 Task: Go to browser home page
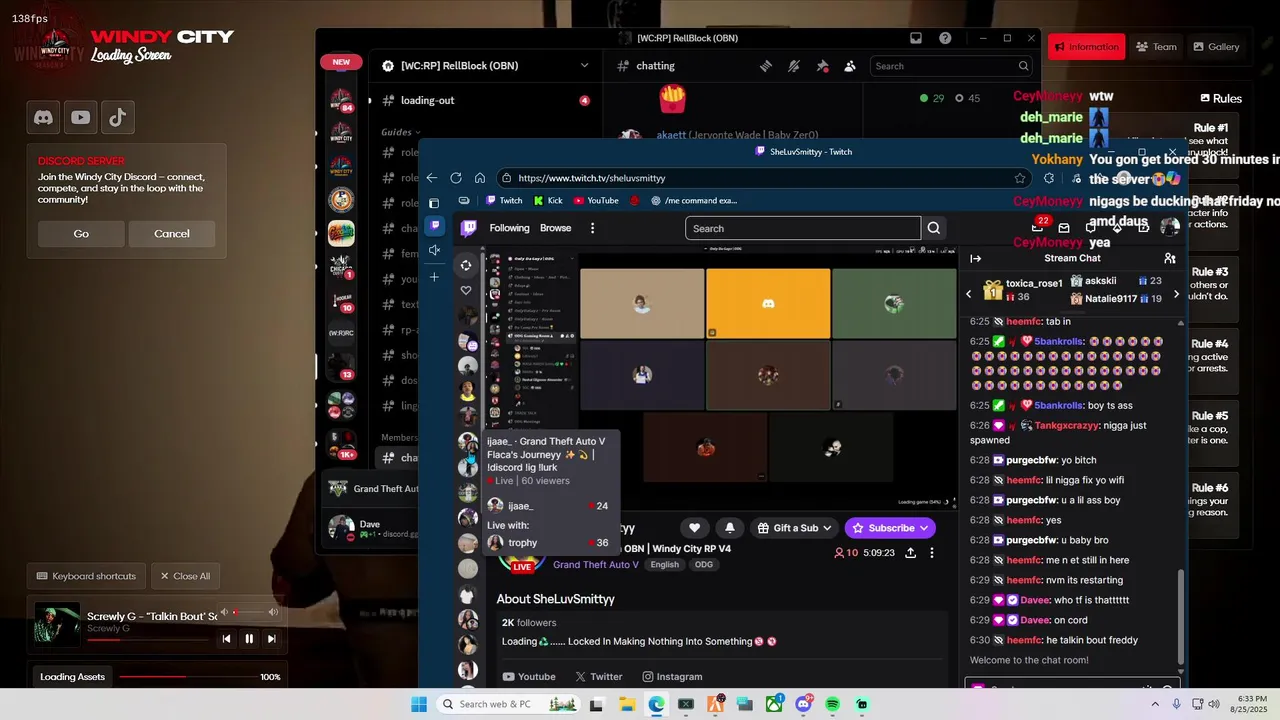tap(480, 178)
